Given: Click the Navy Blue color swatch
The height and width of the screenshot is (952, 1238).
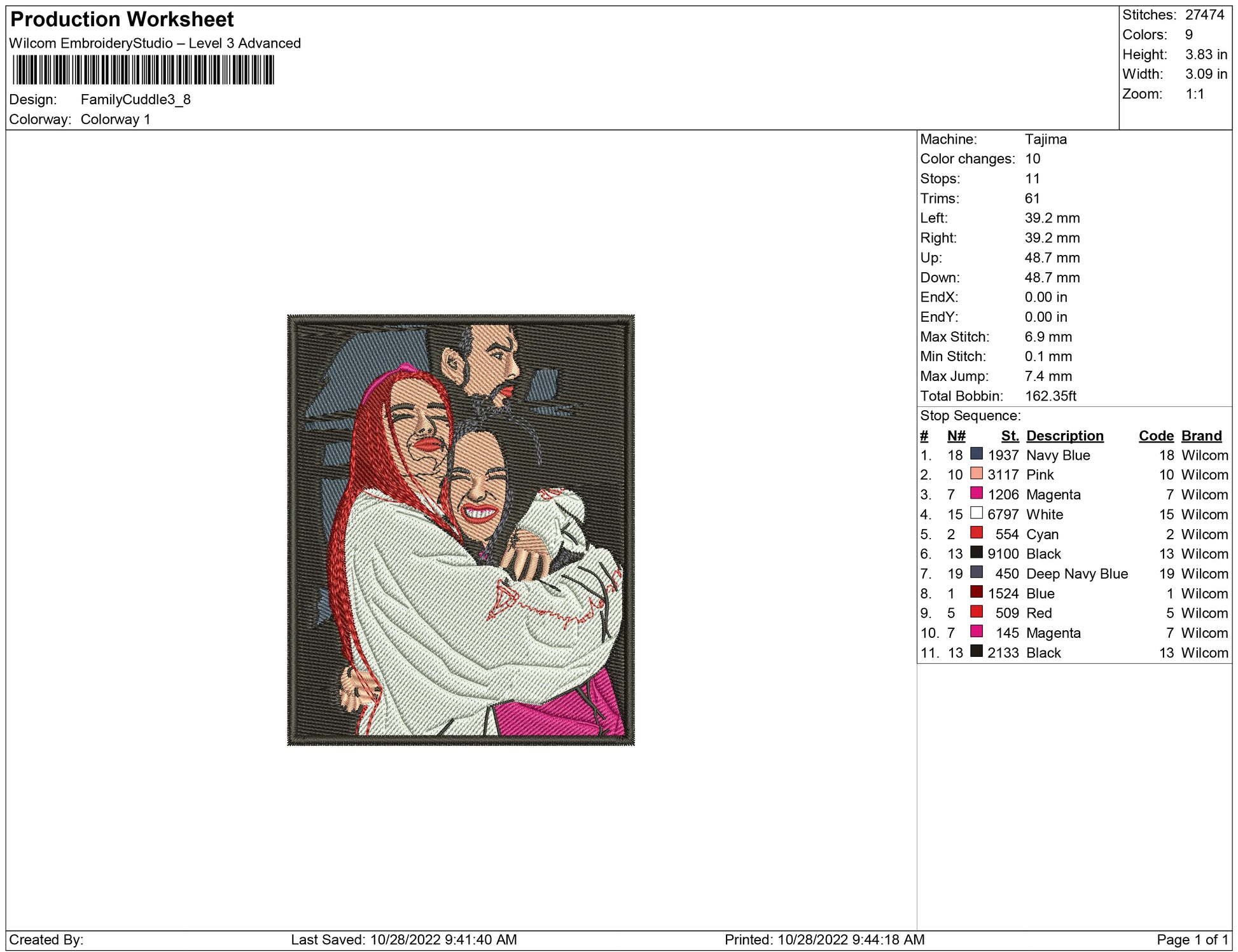Looking at the screenshot, I should (x=976, y=454).
